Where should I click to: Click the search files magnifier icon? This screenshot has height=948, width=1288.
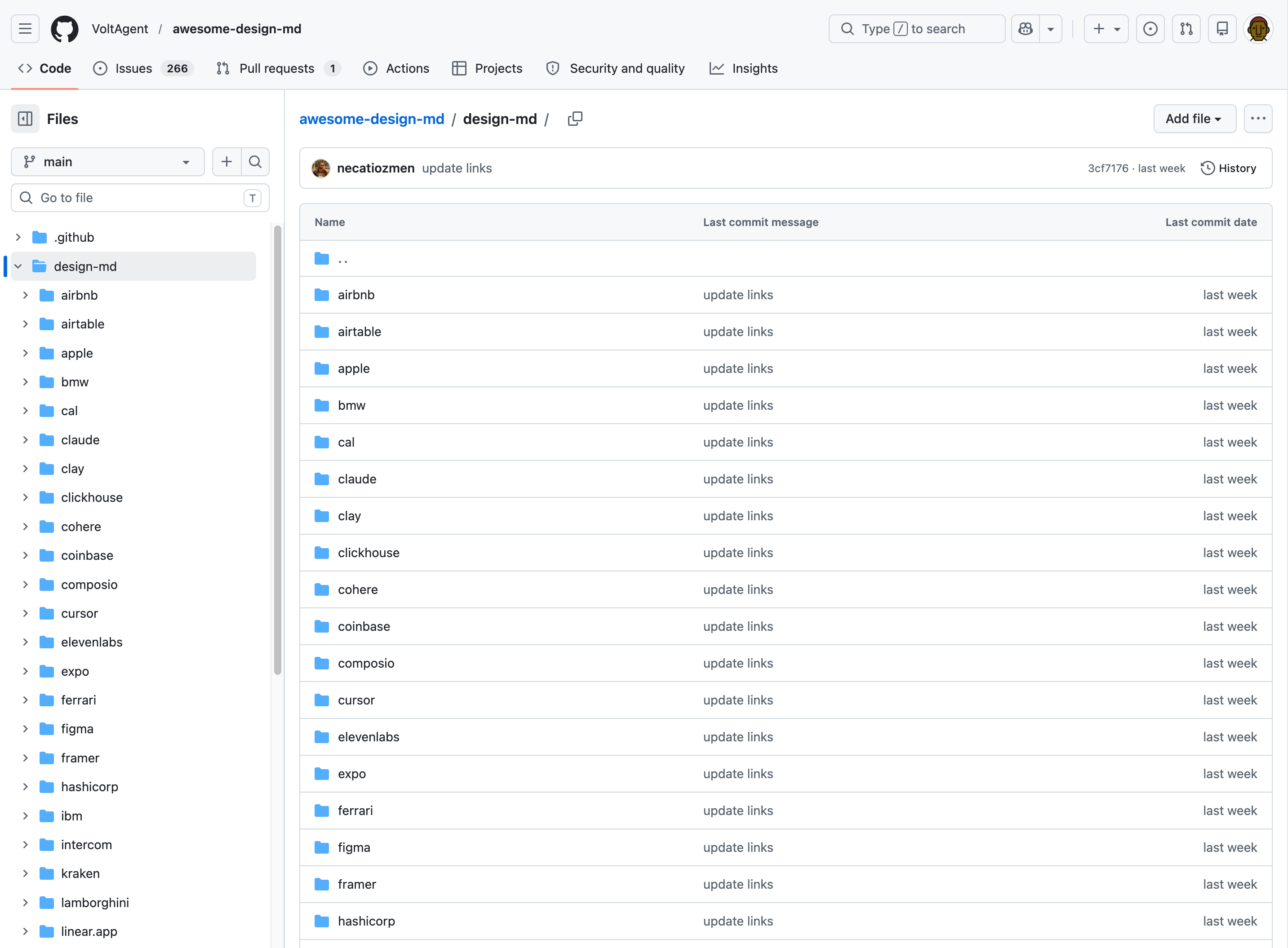255,162
